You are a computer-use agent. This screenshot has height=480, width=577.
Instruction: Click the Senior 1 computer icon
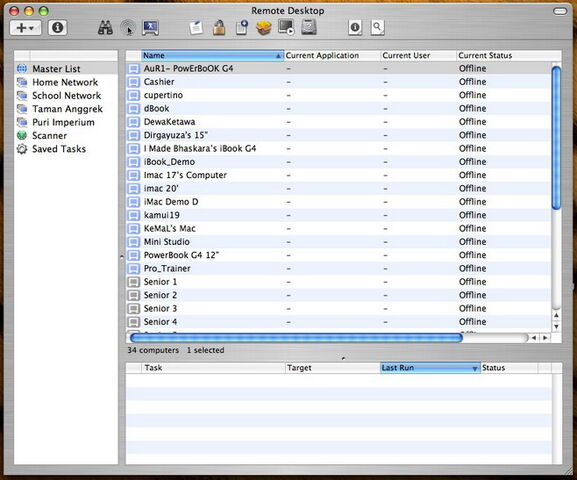(134, 282)
